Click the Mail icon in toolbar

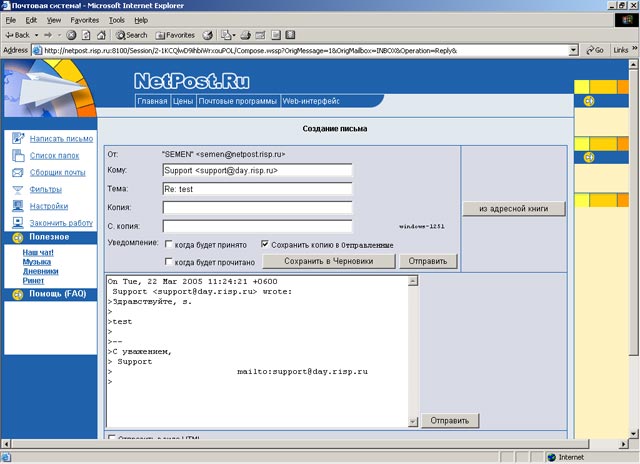coord(226,35)
